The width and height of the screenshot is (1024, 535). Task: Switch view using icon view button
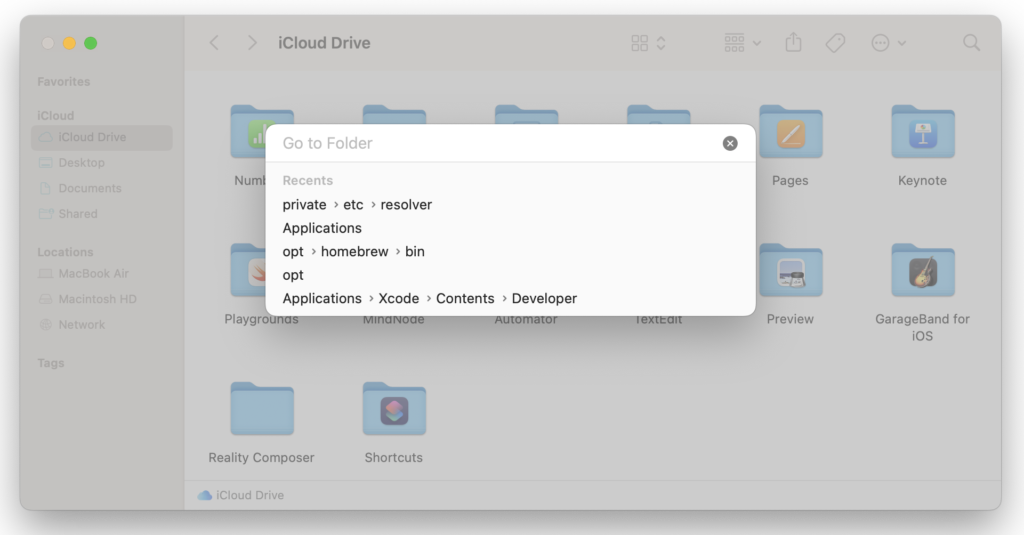648,43
